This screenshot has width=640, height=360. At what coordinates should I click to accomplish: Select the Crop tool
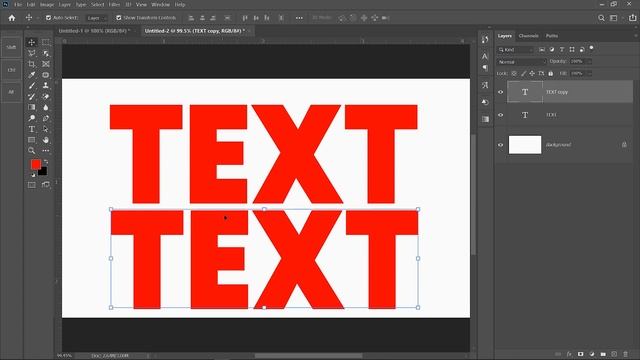(31, 64)
